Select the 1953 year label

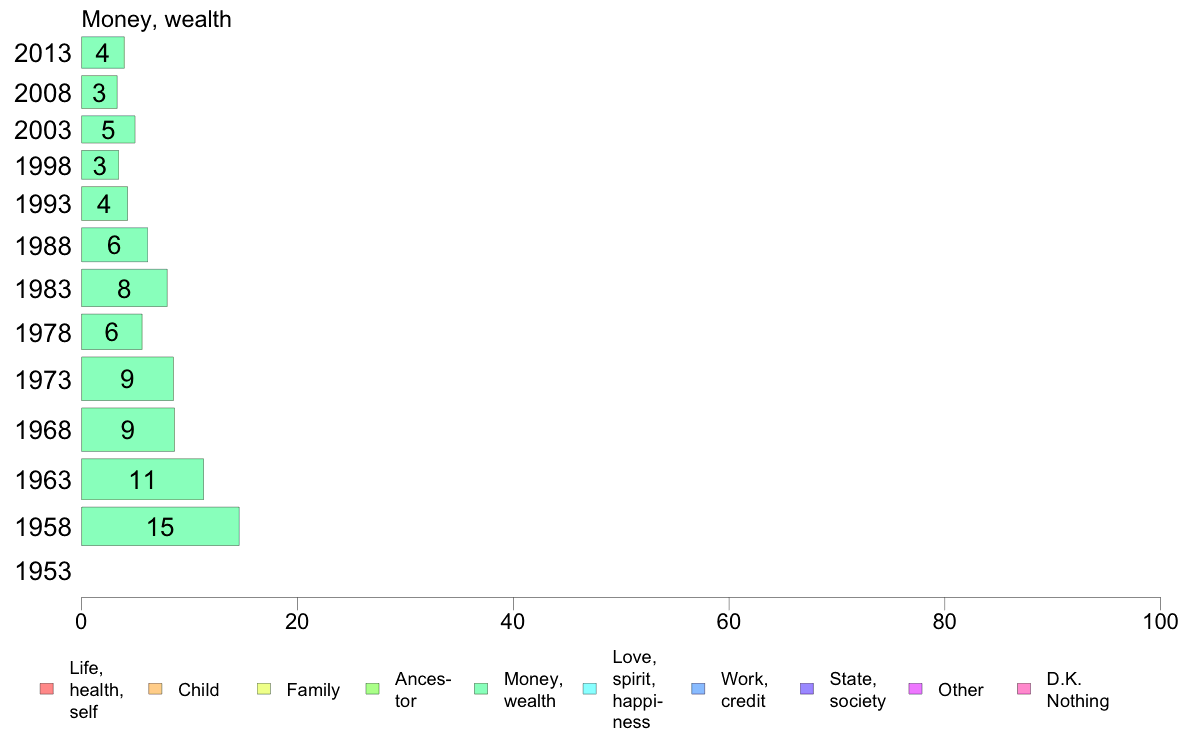[43, 571]
